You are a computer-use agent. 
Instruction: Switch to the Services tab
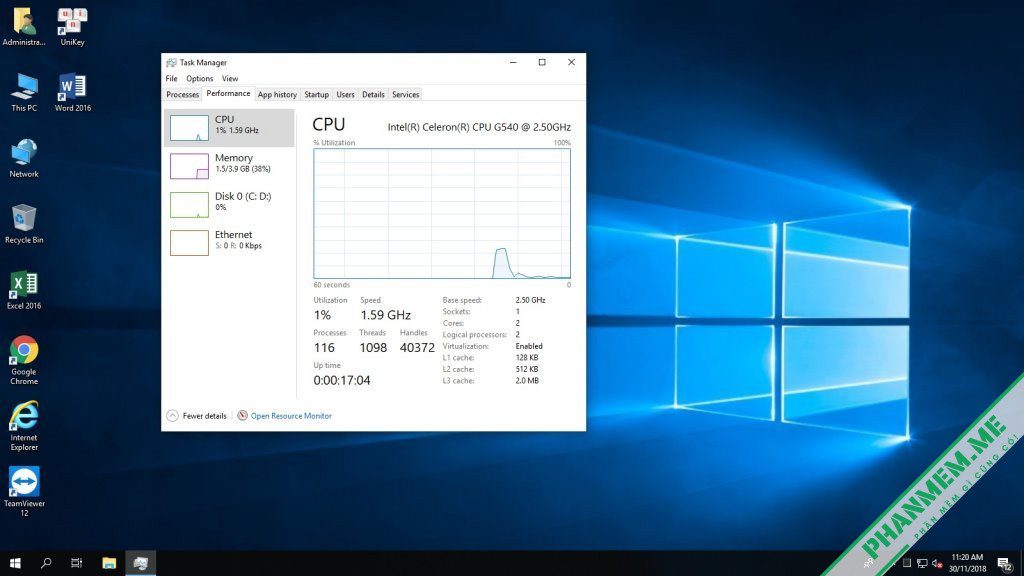point(406,95)
